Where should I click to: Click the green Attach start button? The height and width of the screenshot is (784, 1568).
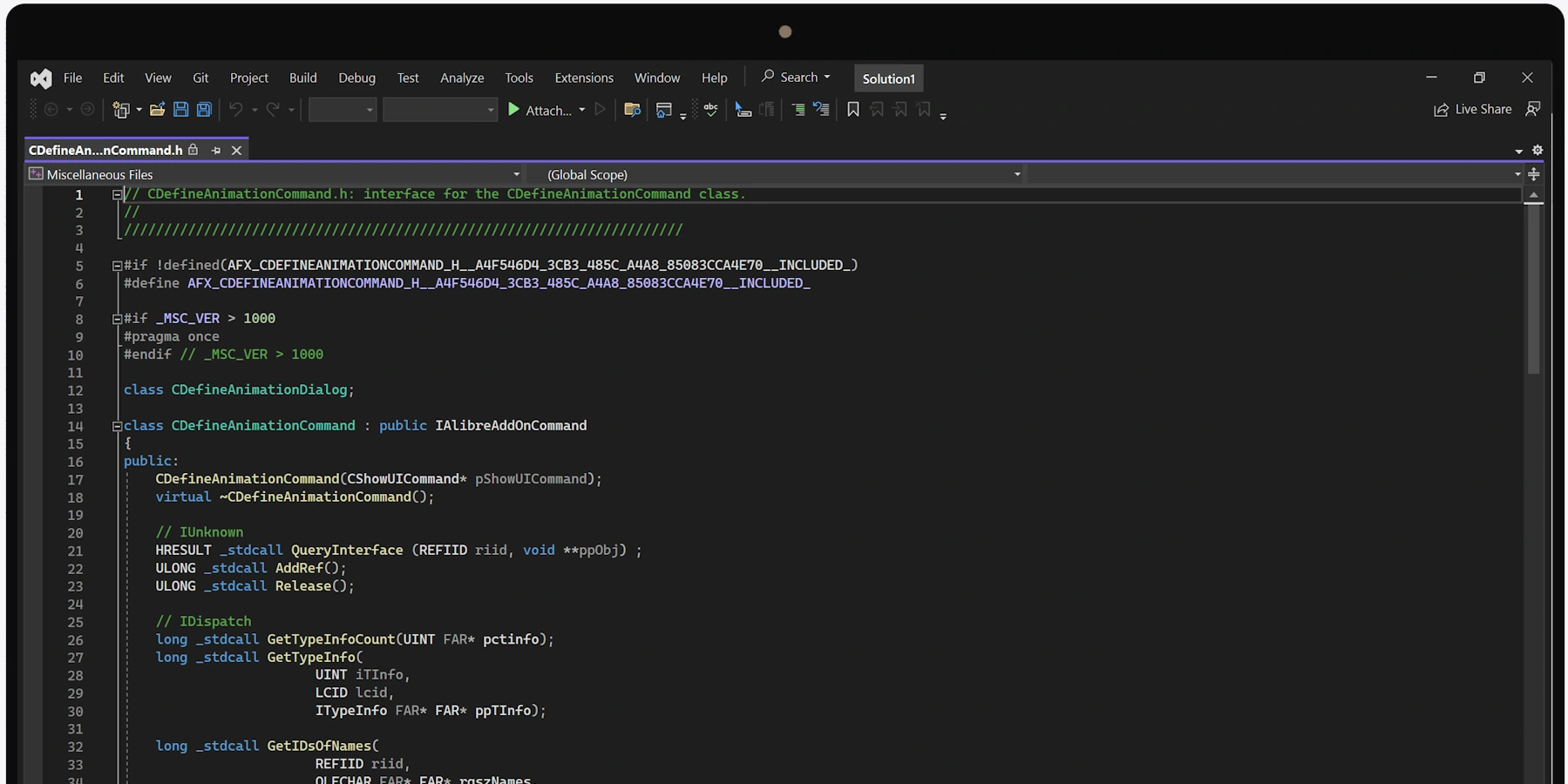[x=514, y=110]
